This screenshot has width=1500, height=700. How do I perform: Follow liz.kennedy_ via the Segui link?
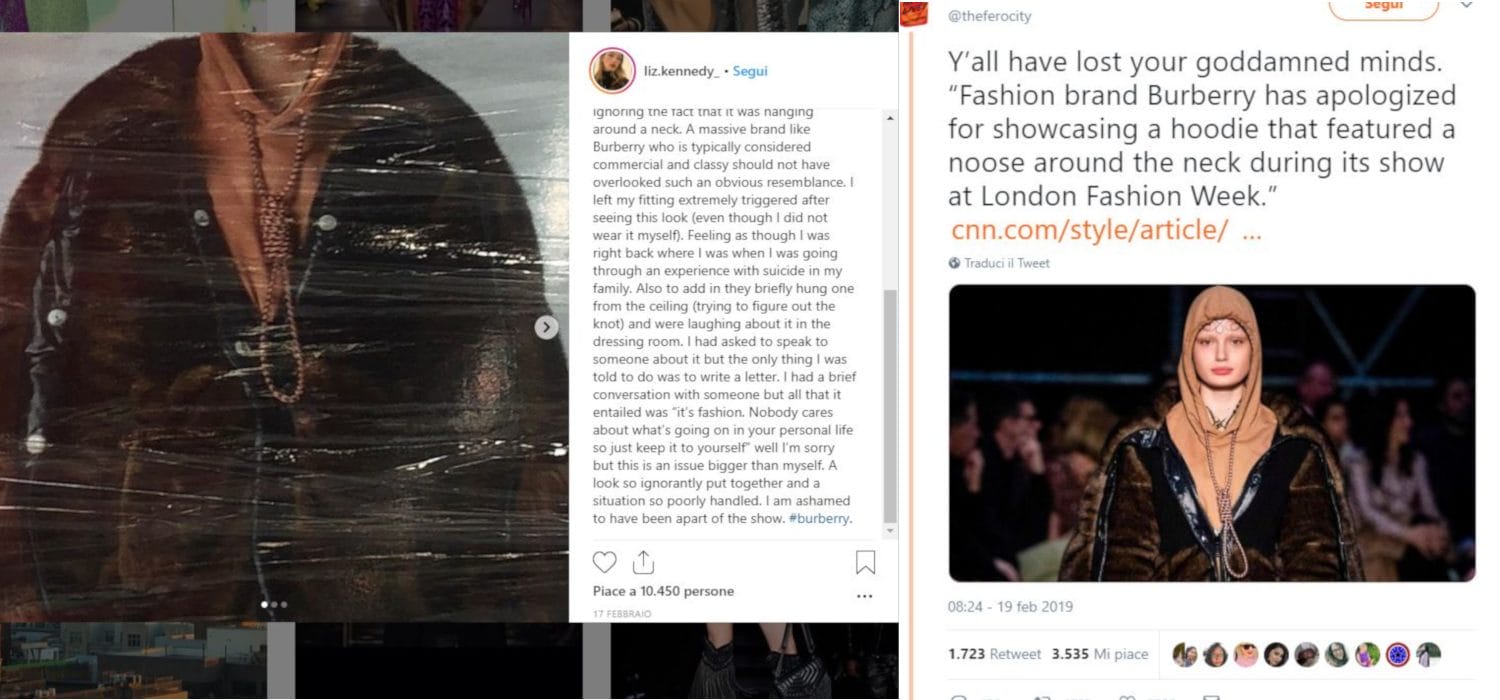point(750,71)
